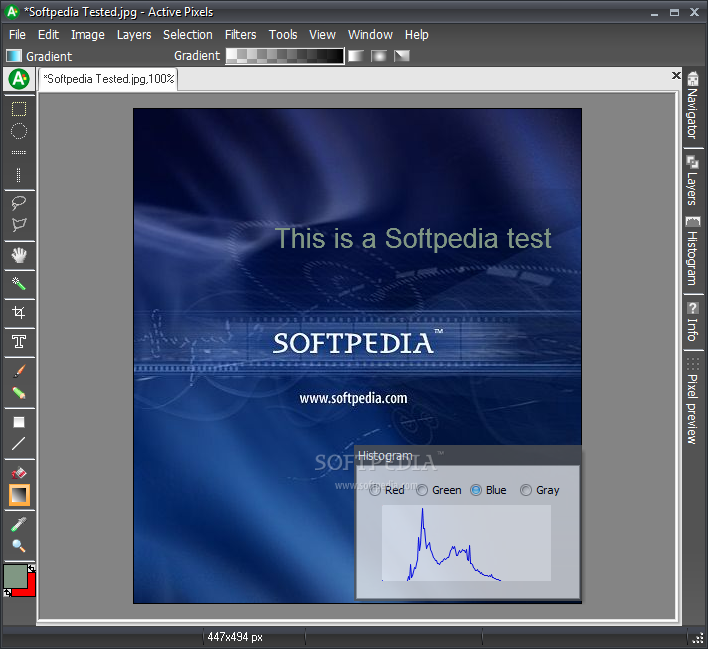
Task: Expand the Histogram side panel
Action: pos(693,251)
